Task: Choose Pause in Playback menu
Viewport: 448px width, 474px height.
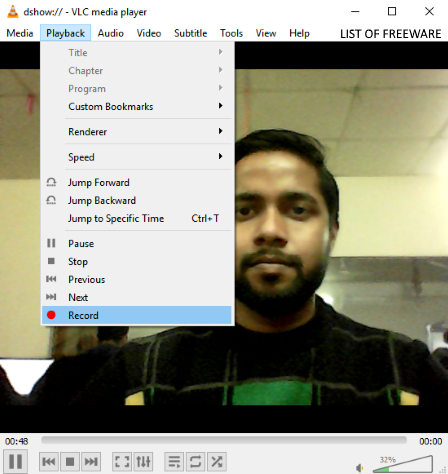Action: click(136, 243)
